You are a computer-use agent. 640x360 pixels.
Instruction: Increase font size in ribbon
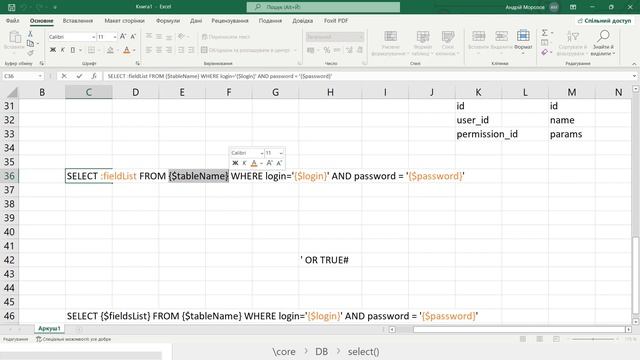(123, 37)
